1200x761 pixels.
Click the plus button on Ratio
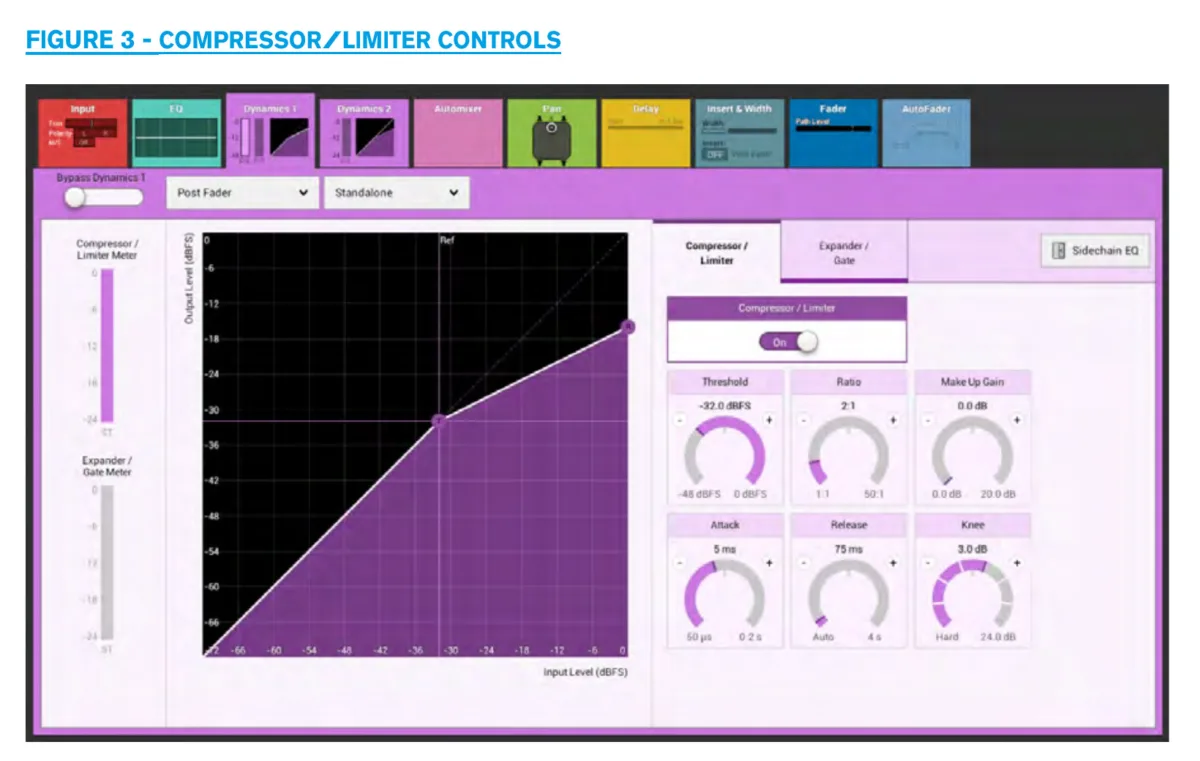[892, 420]
